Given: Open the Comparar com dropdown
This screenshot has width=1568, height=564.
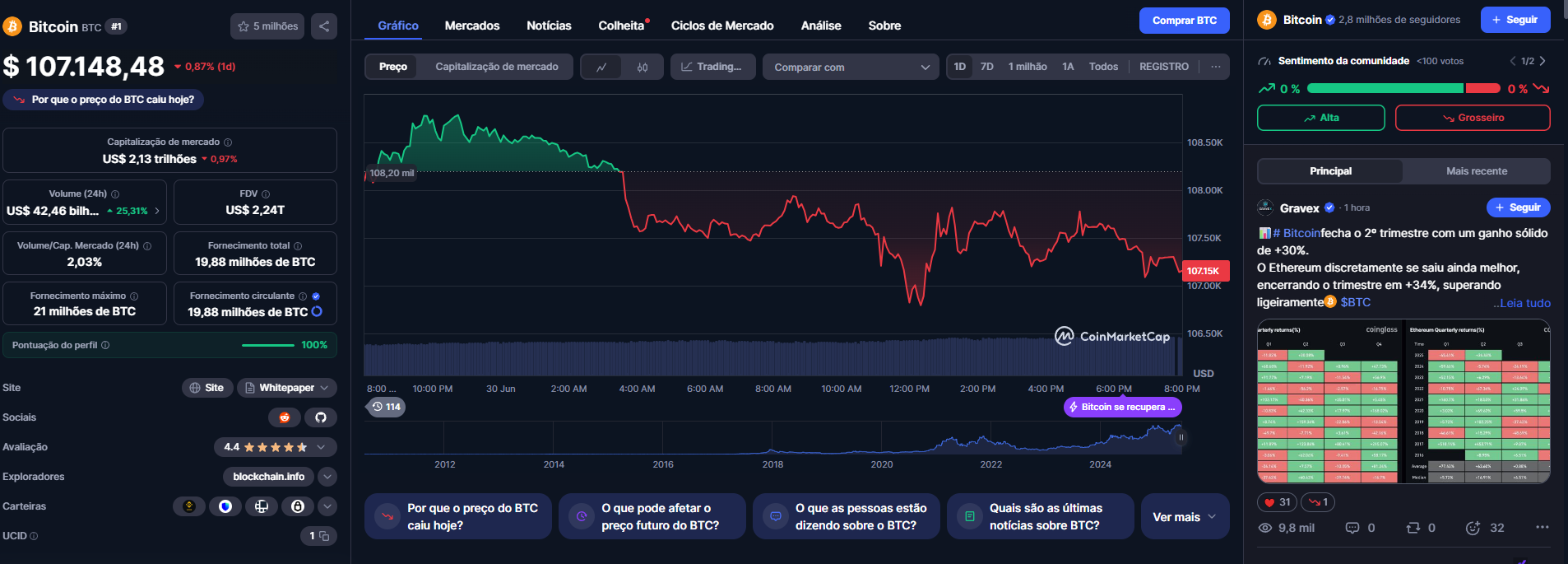Looking at the screenshot, I should pyautogui.click(x=851, y=68).
